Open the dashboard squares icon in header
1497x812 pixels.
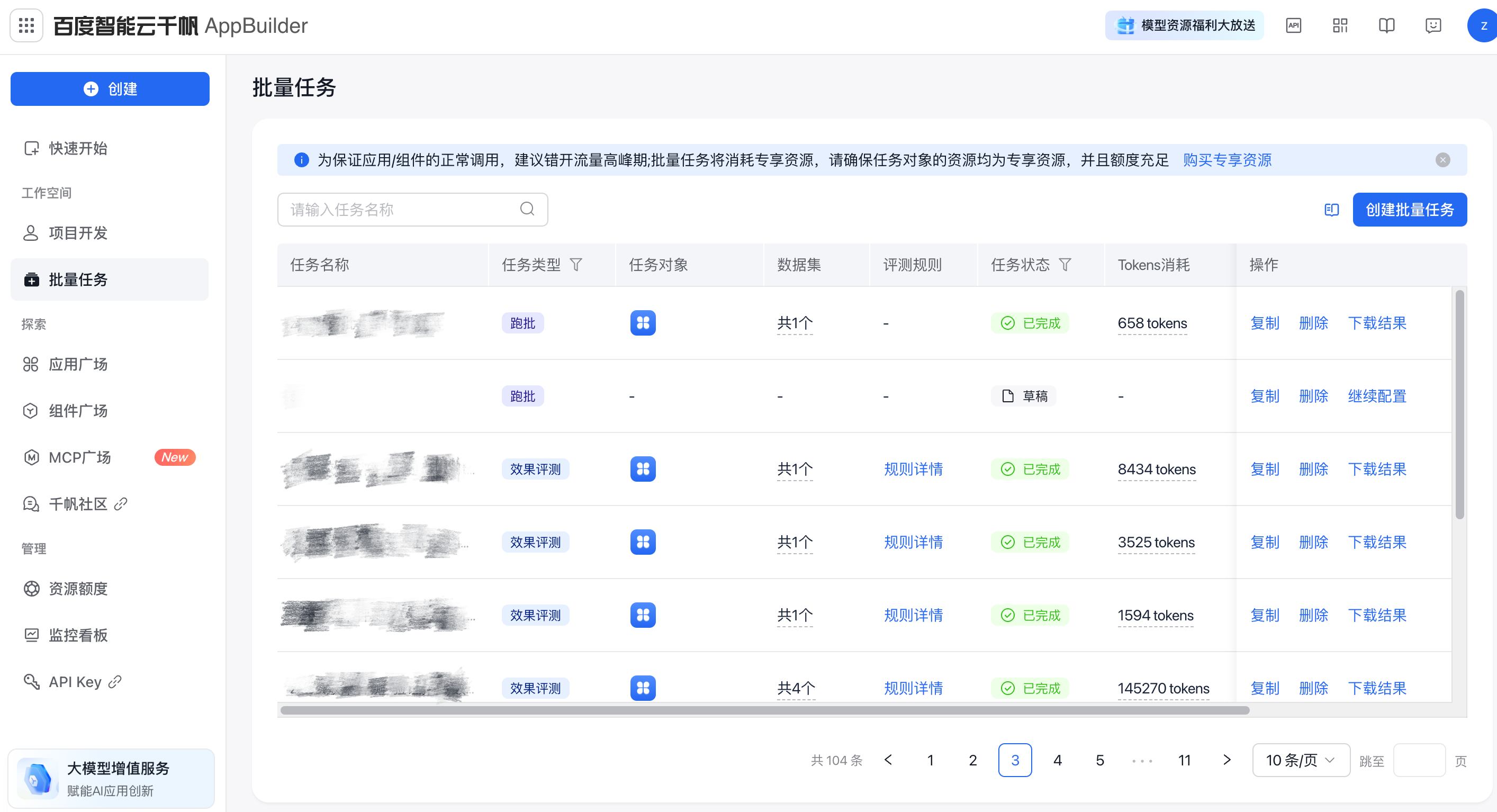(x=1340, y=25)
